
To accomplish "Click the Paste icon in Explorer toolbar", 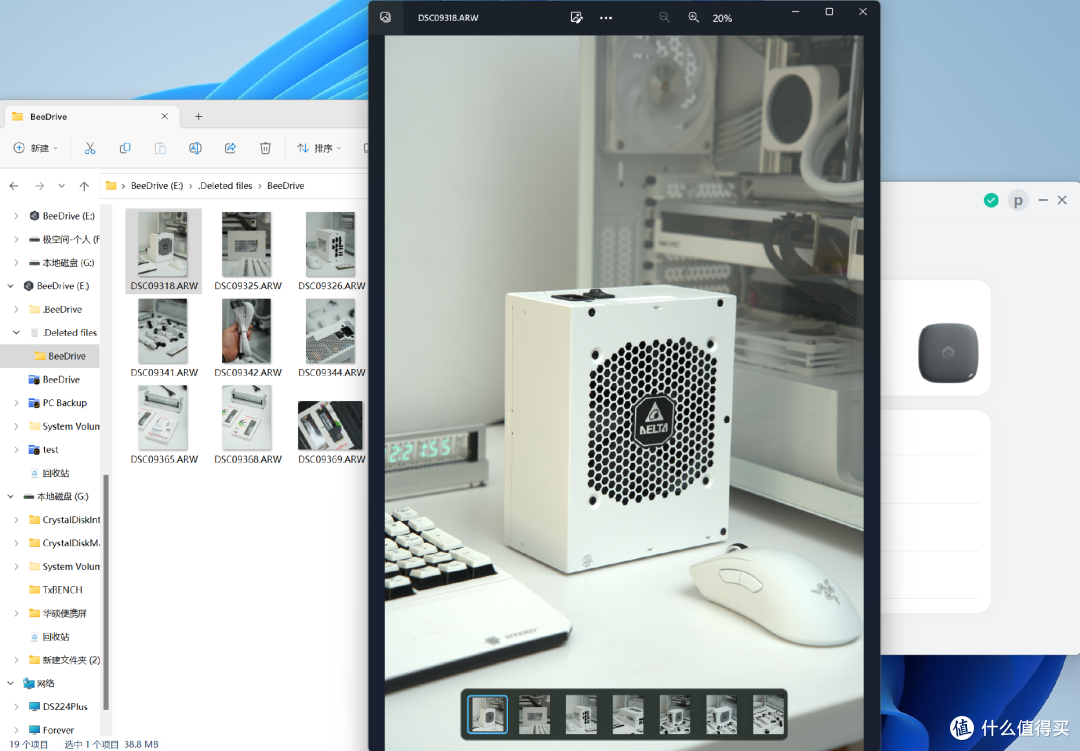I will [x=160, y=148].
